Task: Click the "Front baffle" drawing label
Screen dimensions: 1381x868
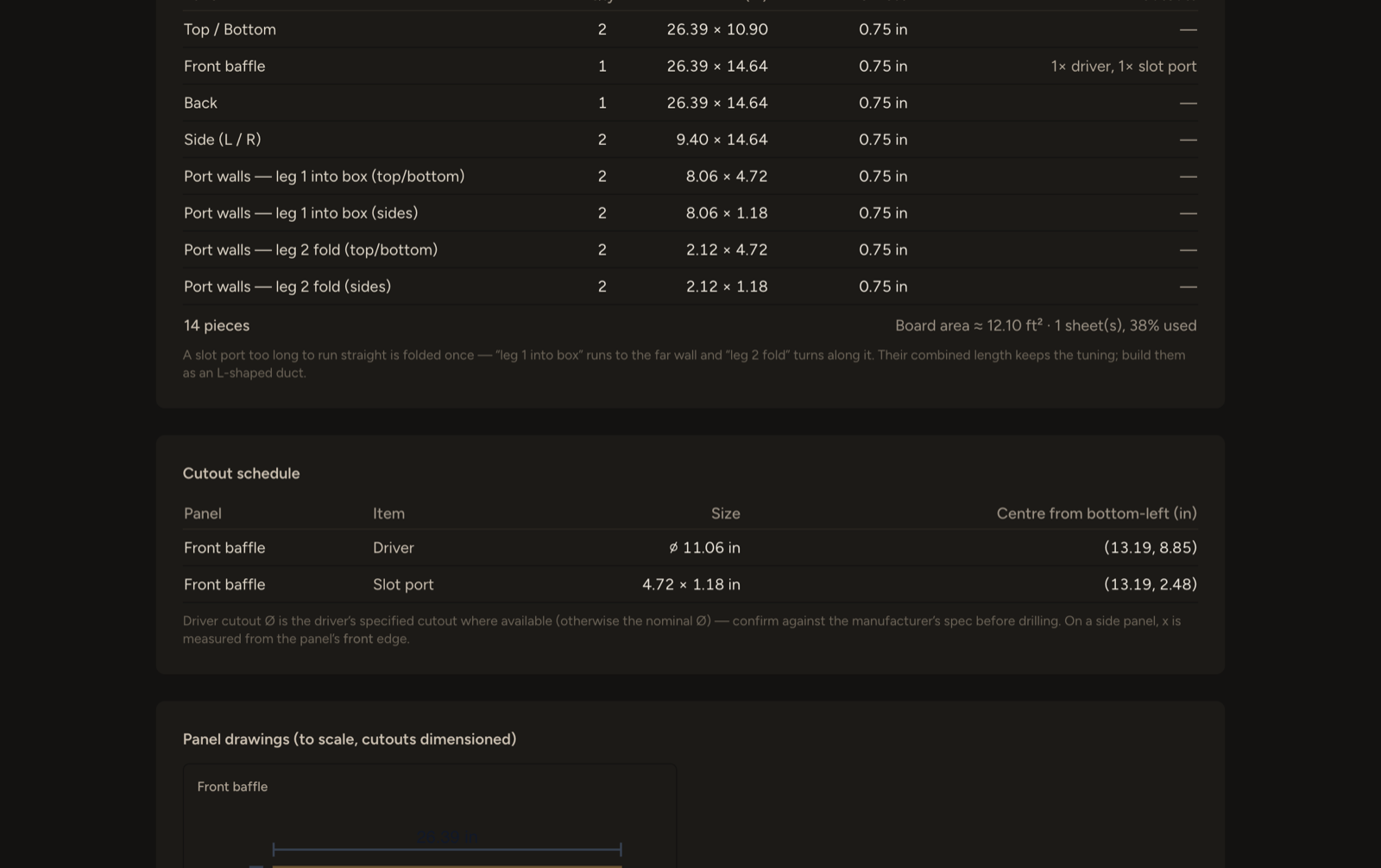Action: tap(232, 787)
